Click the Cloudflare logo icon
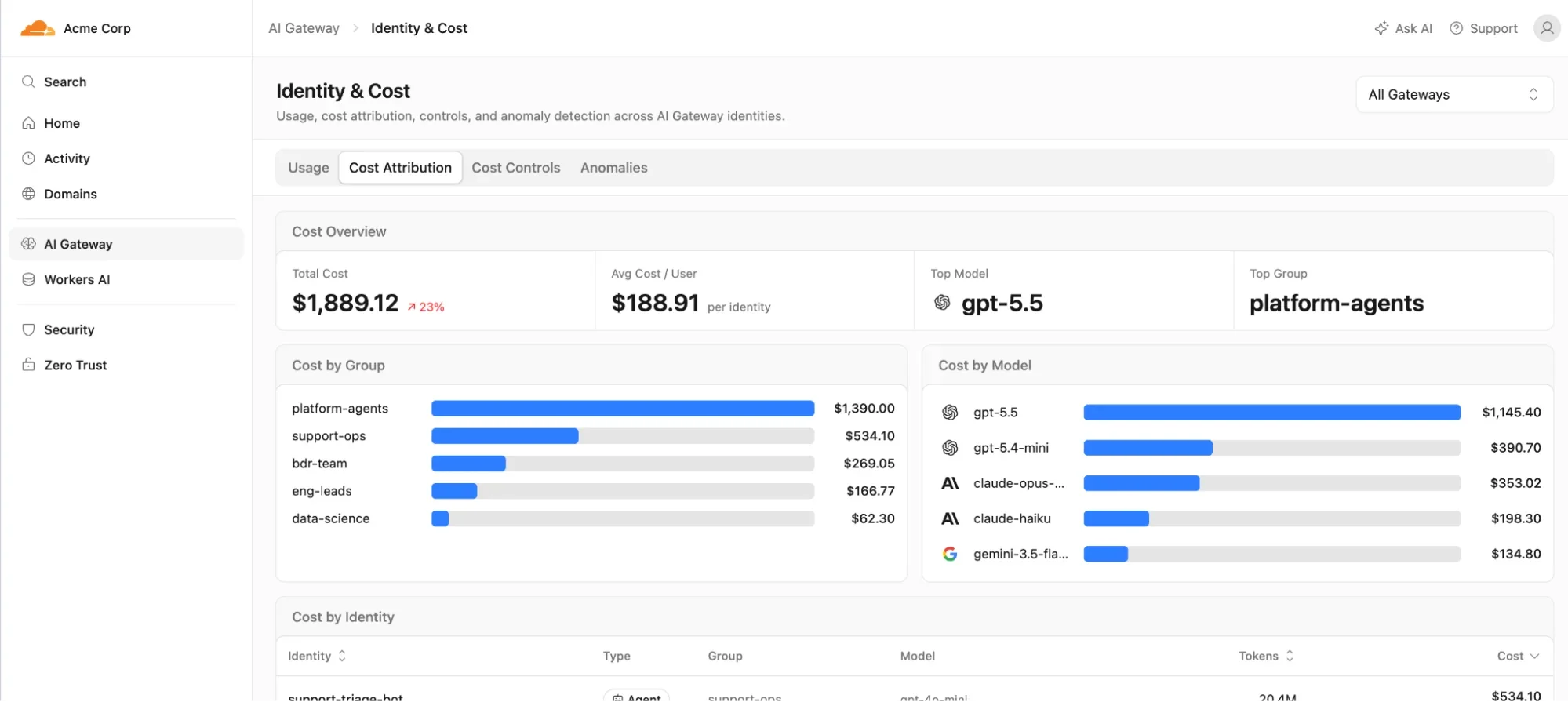 37,28
